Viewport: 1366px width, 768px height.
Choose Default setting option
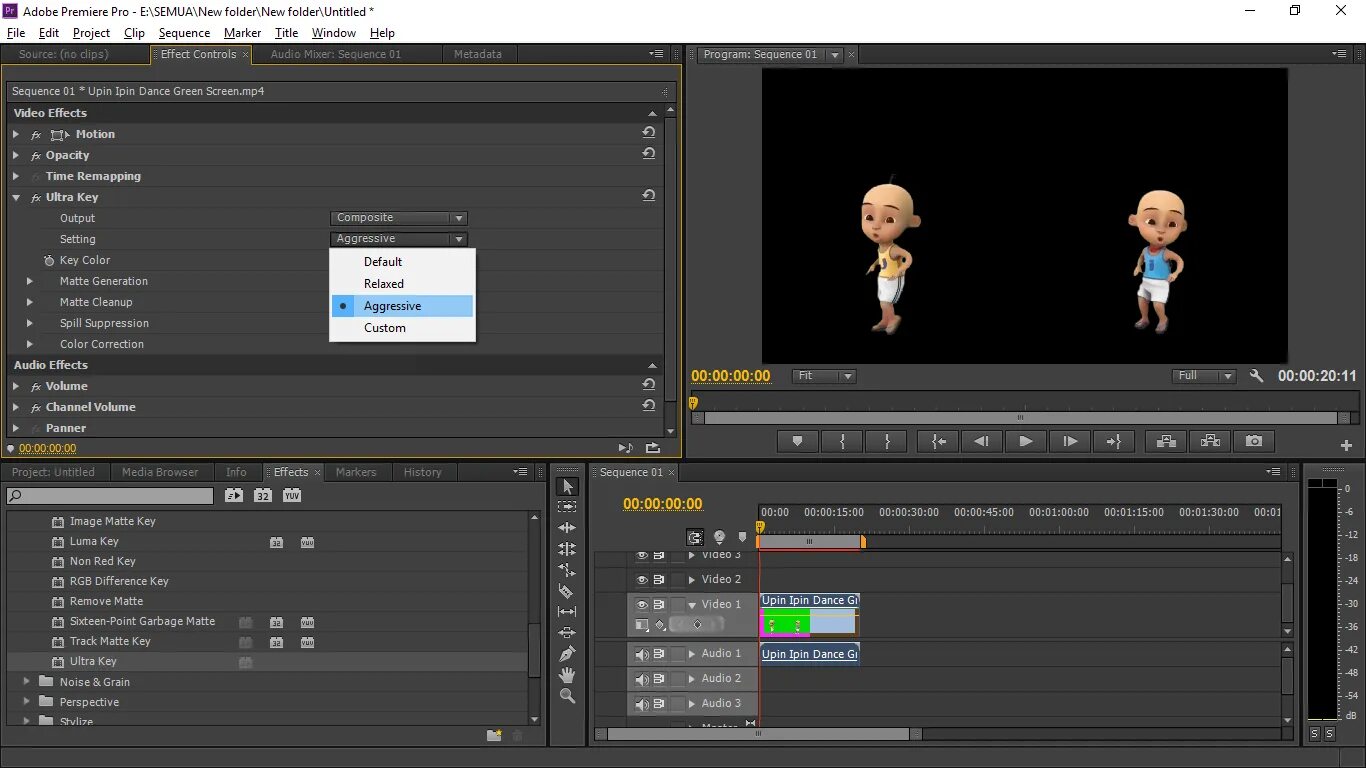[402, 261]
